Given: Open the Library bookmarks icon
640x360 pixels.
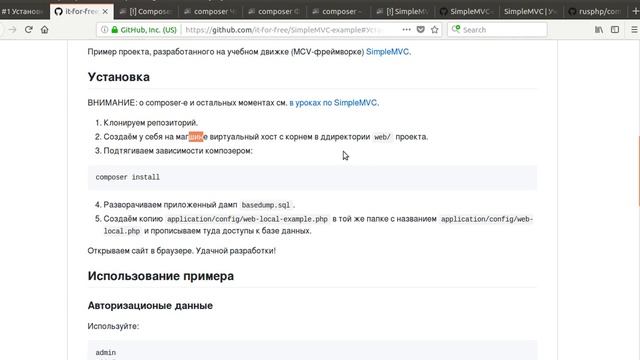Looking at the screenshot, I should coord(599,29).
